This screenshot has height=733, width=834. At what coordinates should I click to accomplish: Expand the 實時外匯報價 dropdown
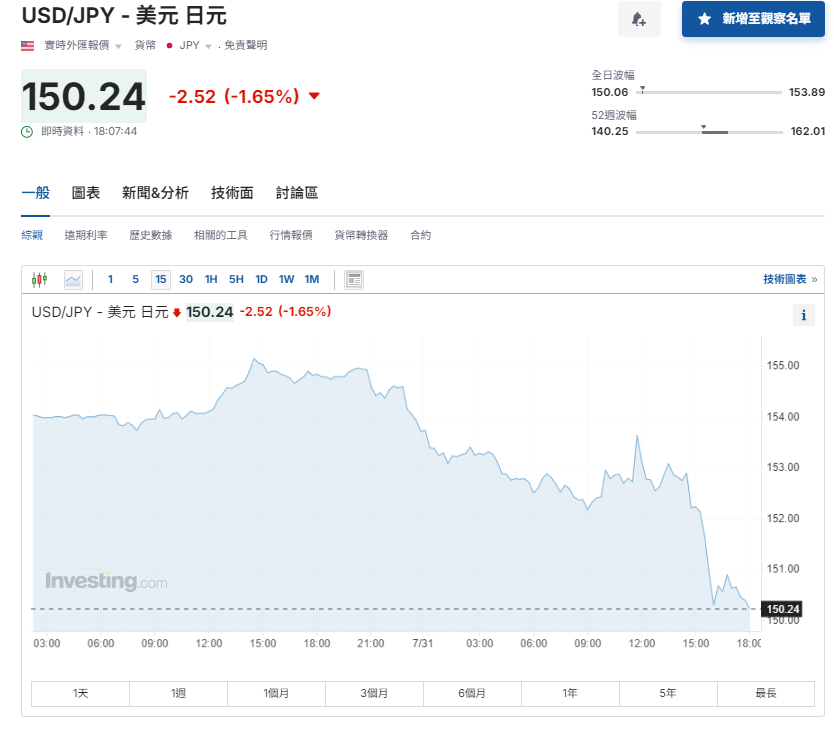117,45
